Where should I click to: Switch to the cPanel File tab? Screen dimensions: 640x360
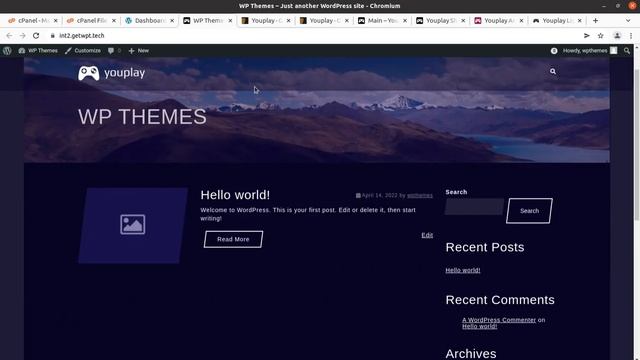[91, 20]
